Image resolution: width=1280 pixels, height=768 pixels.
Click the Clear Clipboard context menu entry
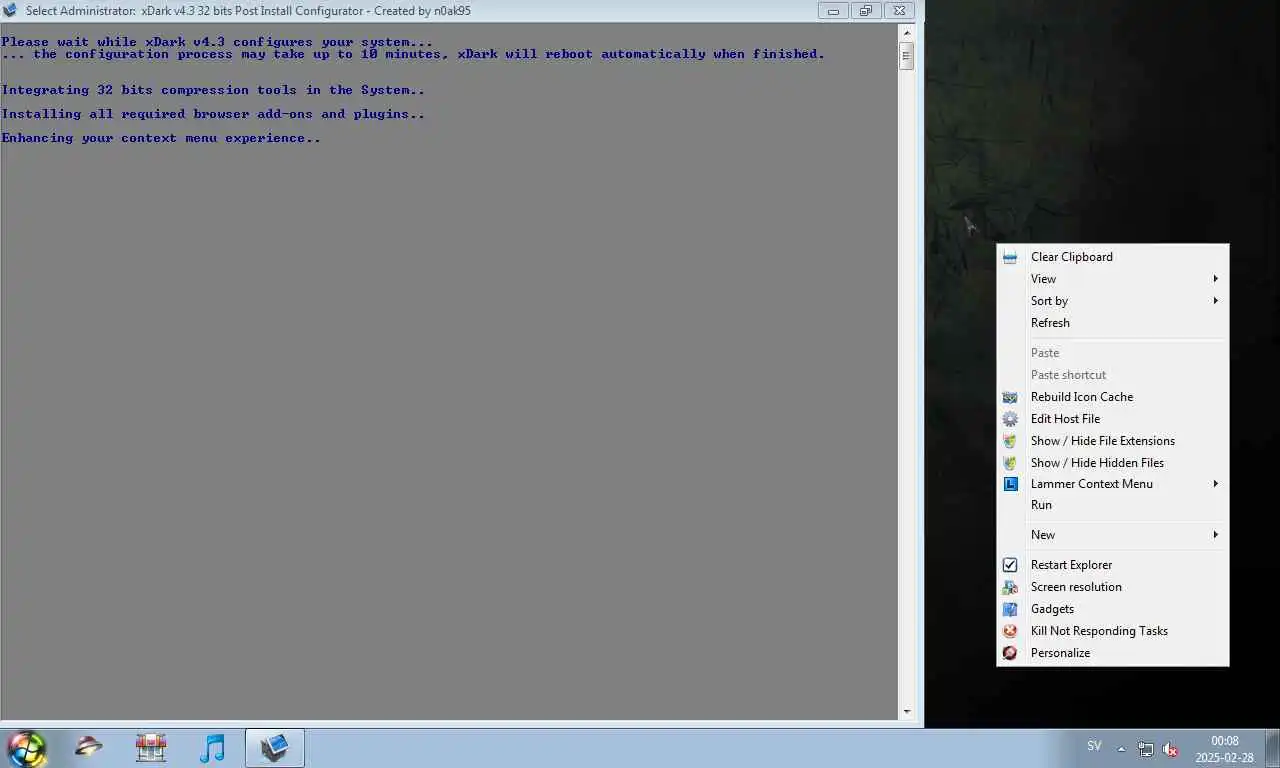1113,257
